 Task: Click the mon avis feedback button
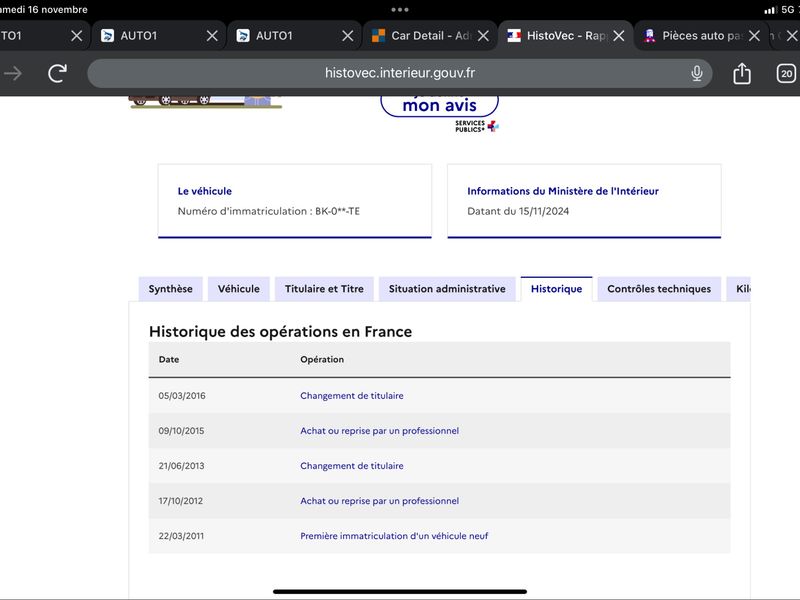(x=439, y=106)
